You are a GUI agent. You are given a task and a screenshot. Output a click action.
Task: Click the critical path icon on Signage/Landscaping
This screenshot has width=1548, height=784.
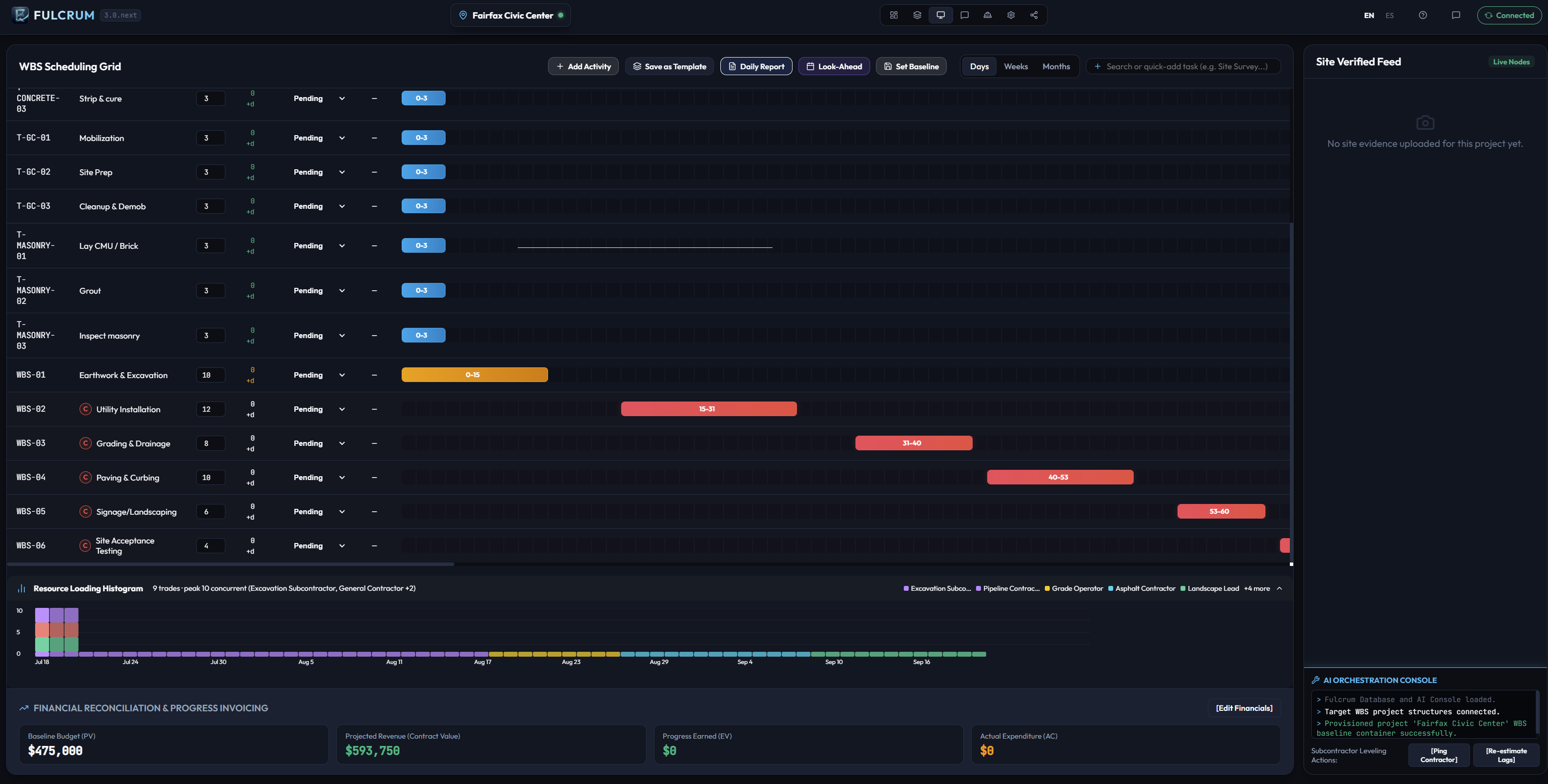[x=85, y=512]
